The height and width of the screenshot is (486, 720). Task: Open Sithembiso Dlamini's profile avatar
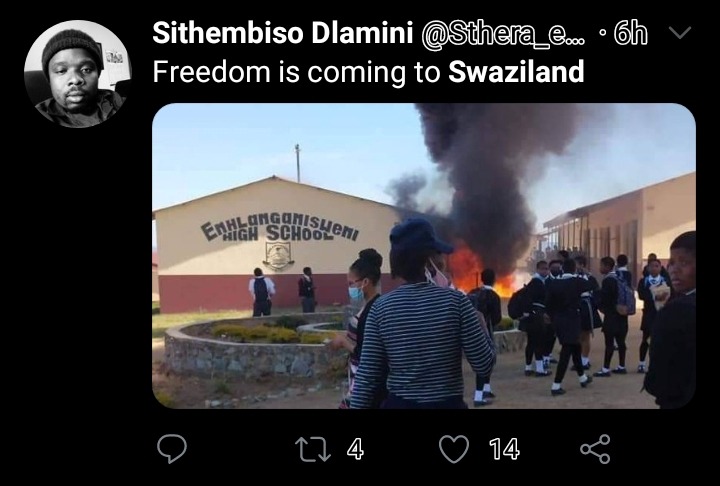click(x=78, y=74)
